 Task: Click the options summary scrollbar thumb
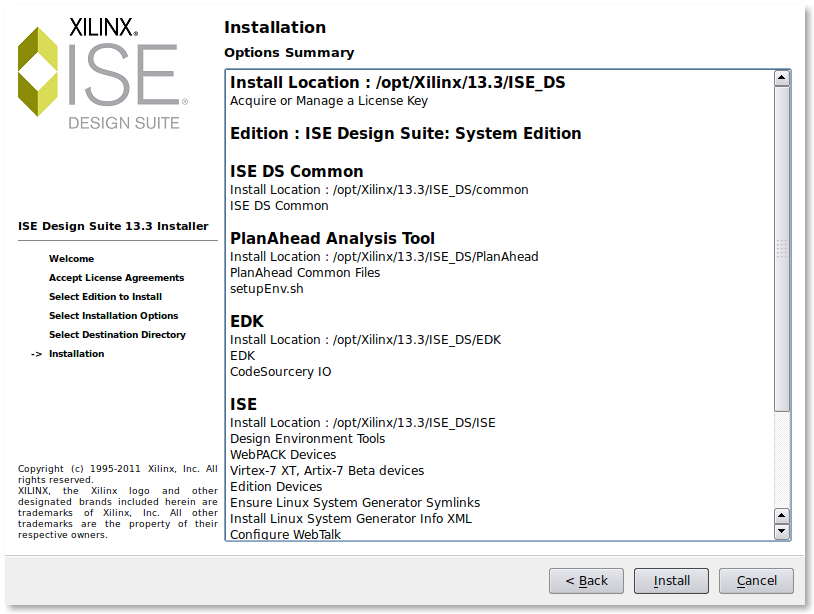(x=782, y=249)
